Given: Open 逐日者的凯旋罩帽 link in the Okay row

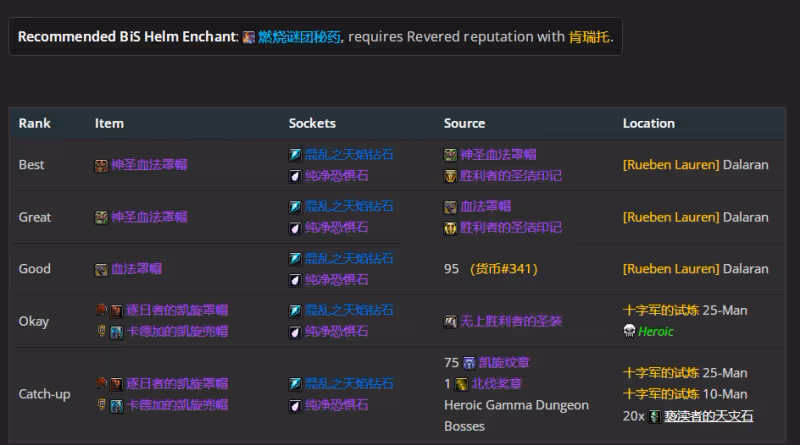Looking at the screenshot, I should click(x=177, y=310).
